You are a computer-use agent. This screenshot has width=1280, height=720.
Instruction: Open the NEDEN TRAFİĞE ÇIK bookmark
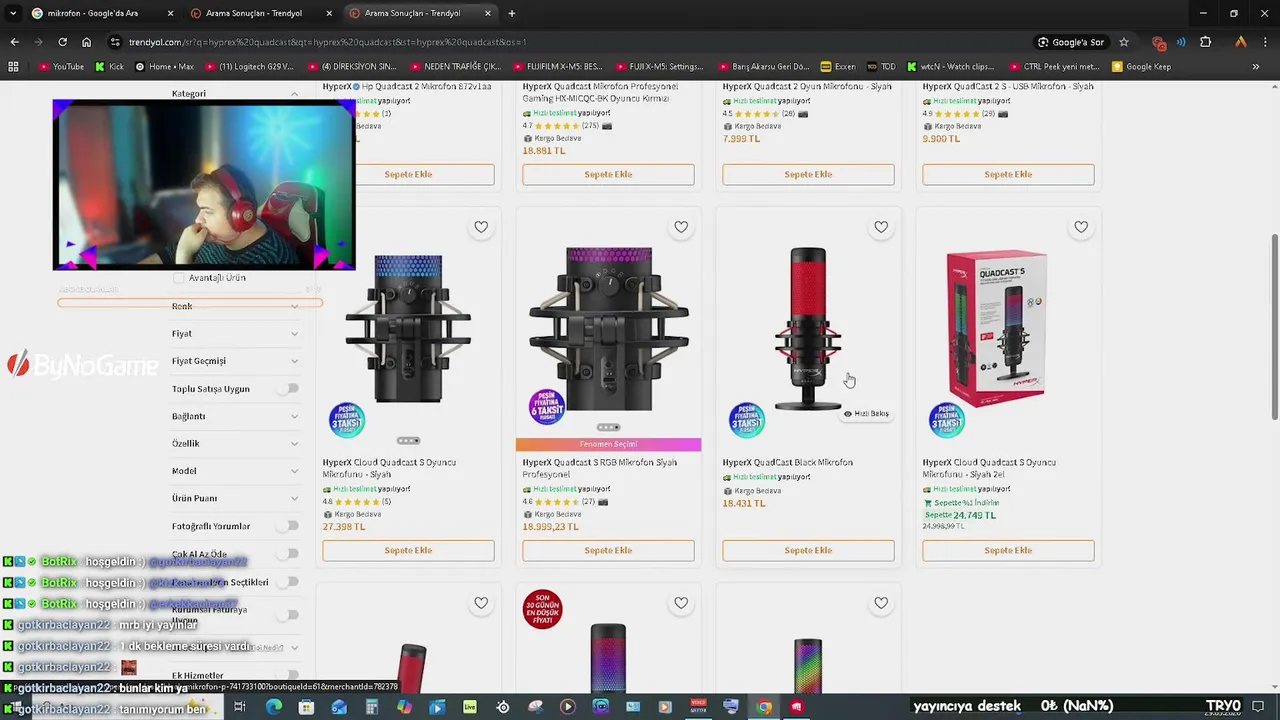click(x=455, y=67)
